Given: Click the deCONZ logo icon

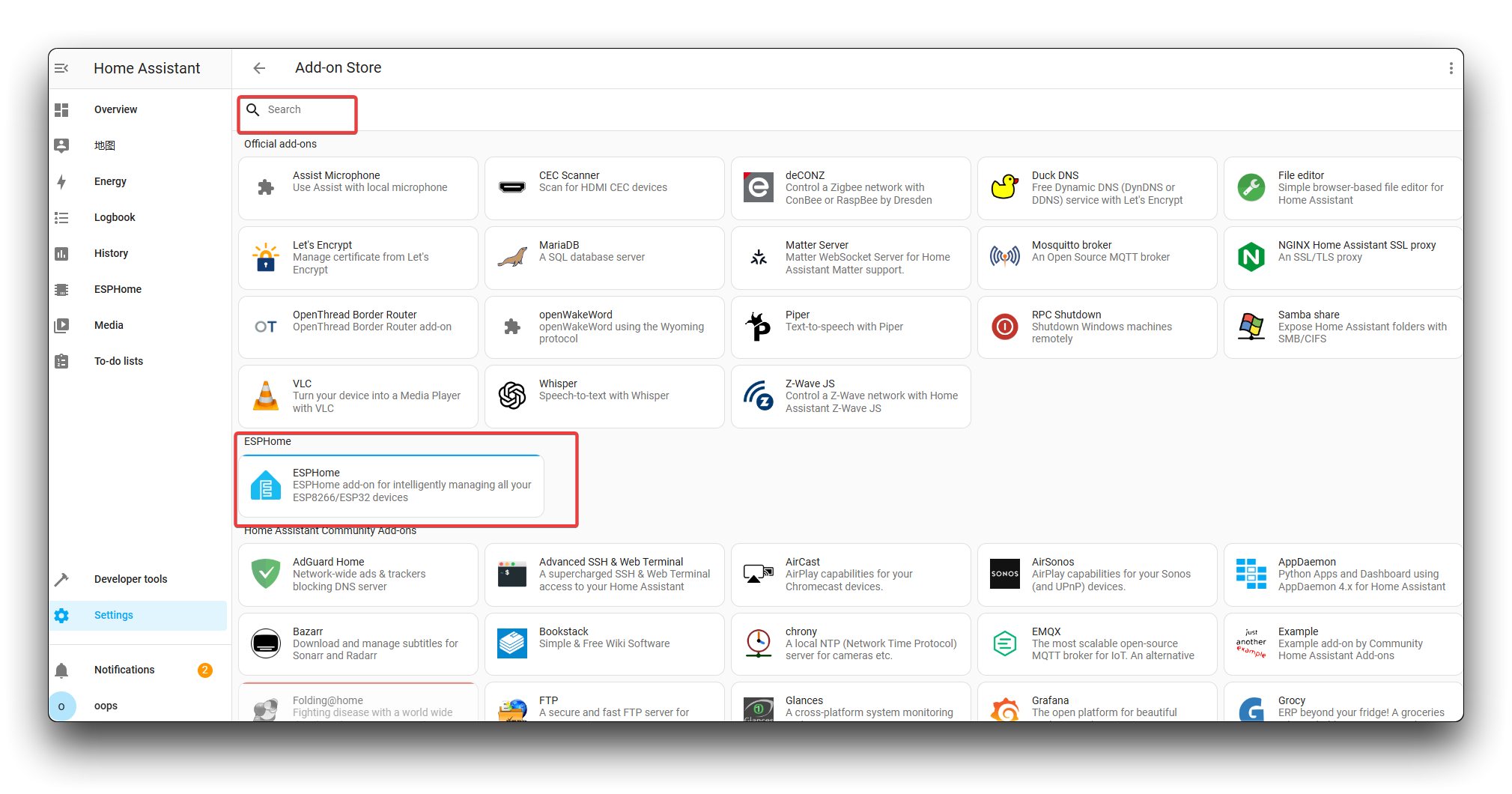Looking at the screenshot, I should pos(759,187).
